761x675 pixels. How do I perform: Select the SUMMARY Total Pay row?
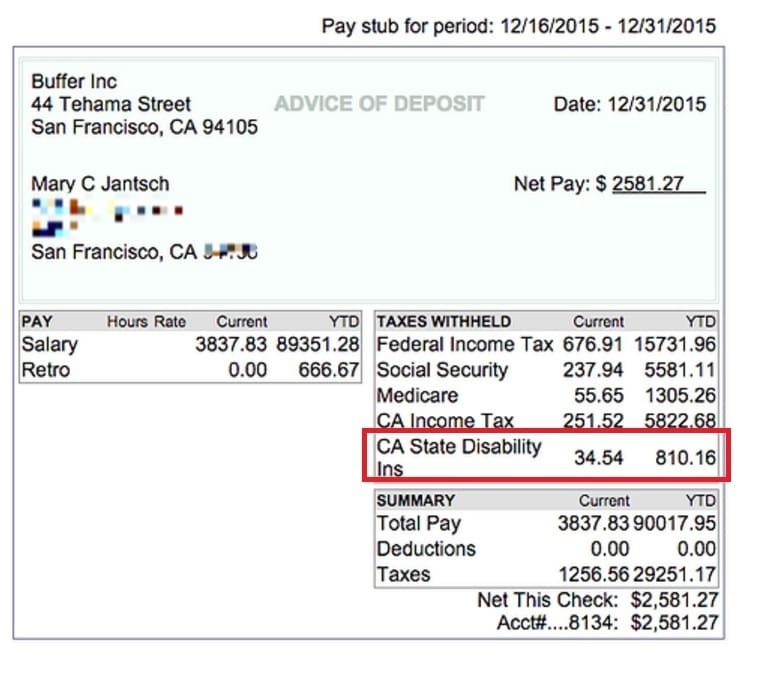point(546,524)
